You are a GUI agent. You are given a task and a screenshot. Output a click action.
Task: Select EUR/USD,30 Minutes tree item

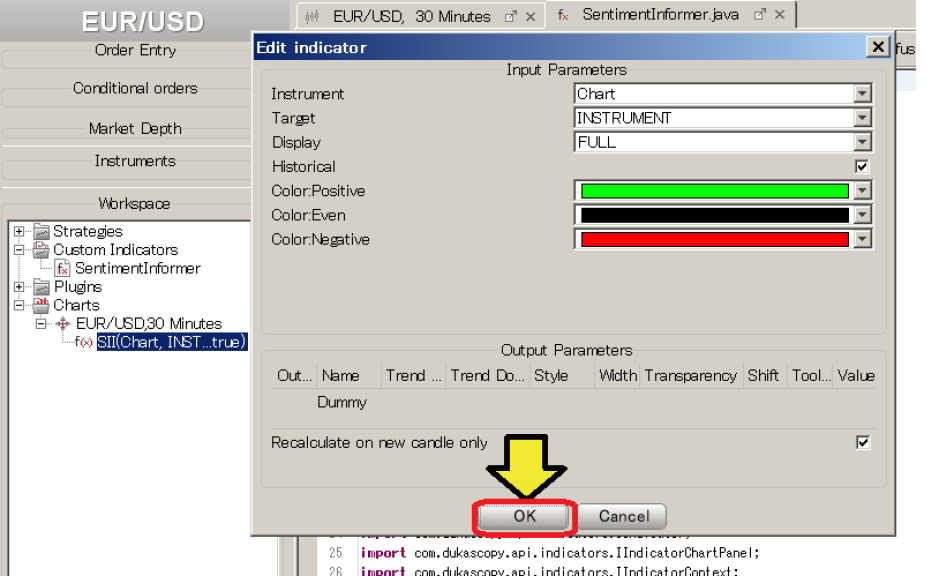pos(149,324)
